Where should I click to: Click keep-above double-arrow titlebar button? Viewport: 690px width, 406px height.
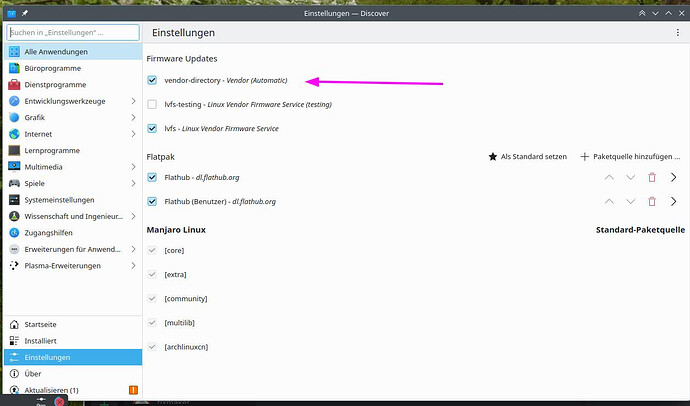tap(642, 13)
